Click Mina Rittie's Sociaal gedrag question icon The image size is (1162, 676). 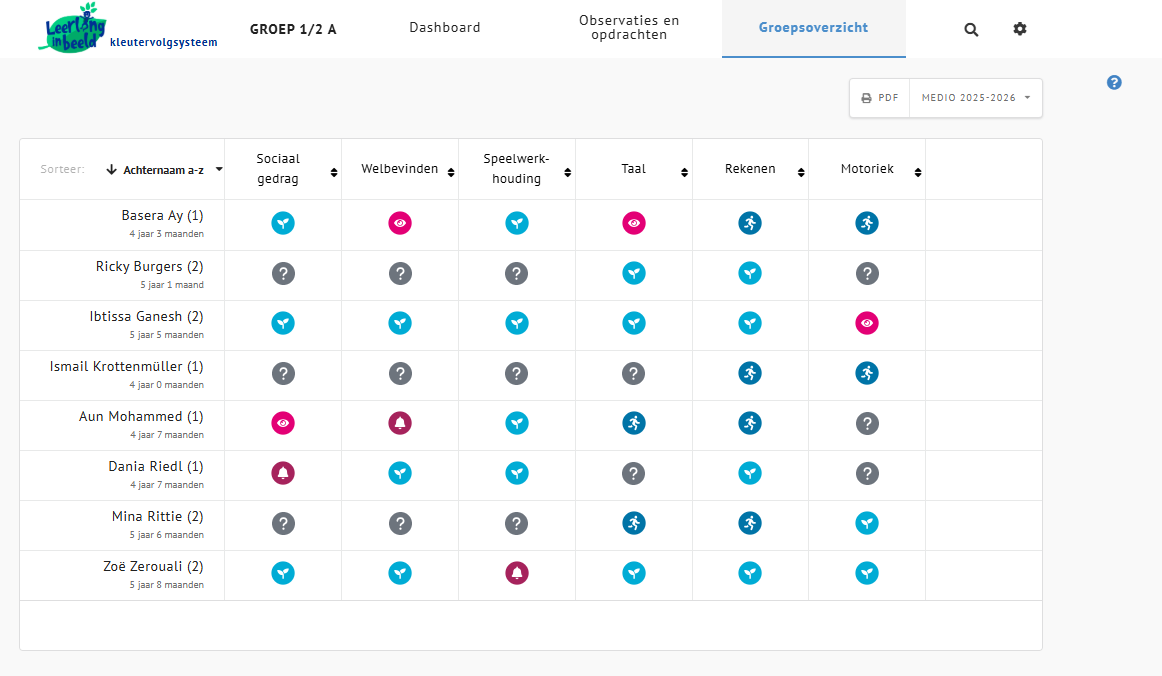(x=283, y=523)
